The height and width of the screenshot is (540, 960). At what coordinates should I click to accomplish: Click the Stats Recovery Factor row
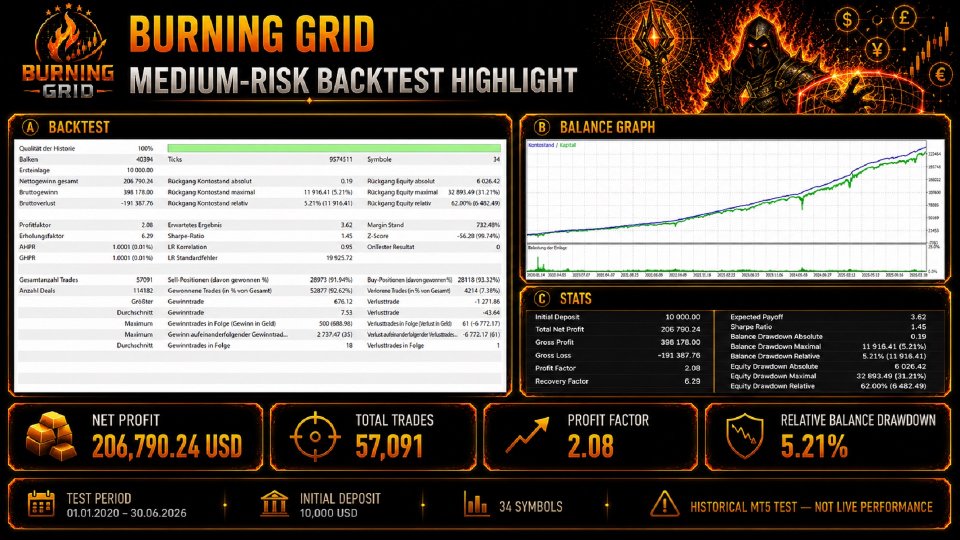617,381
